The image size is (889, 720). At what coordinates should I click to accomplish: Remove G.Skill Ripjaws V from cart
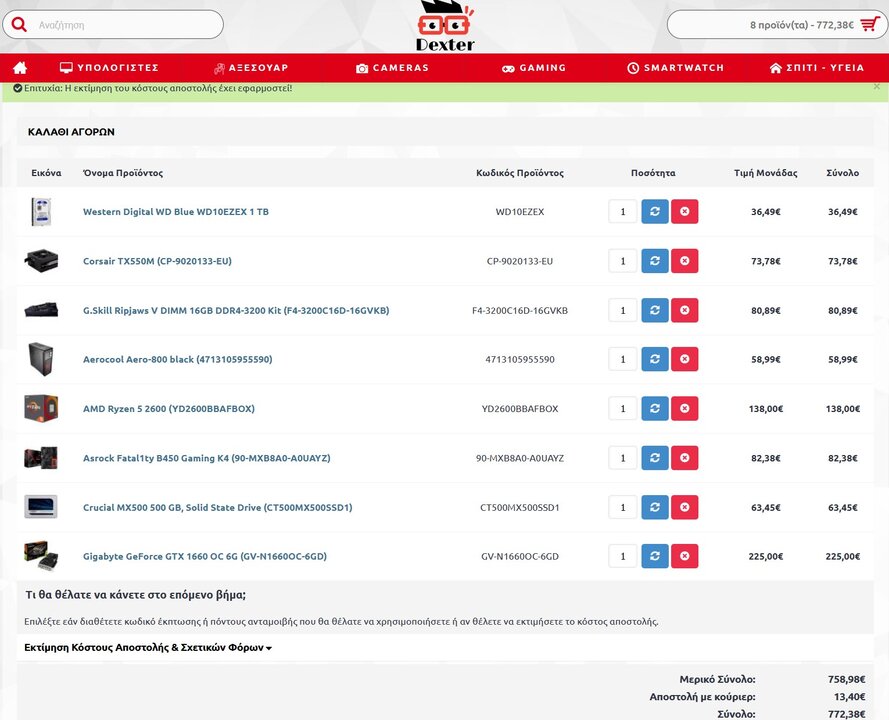pos(684,310)
